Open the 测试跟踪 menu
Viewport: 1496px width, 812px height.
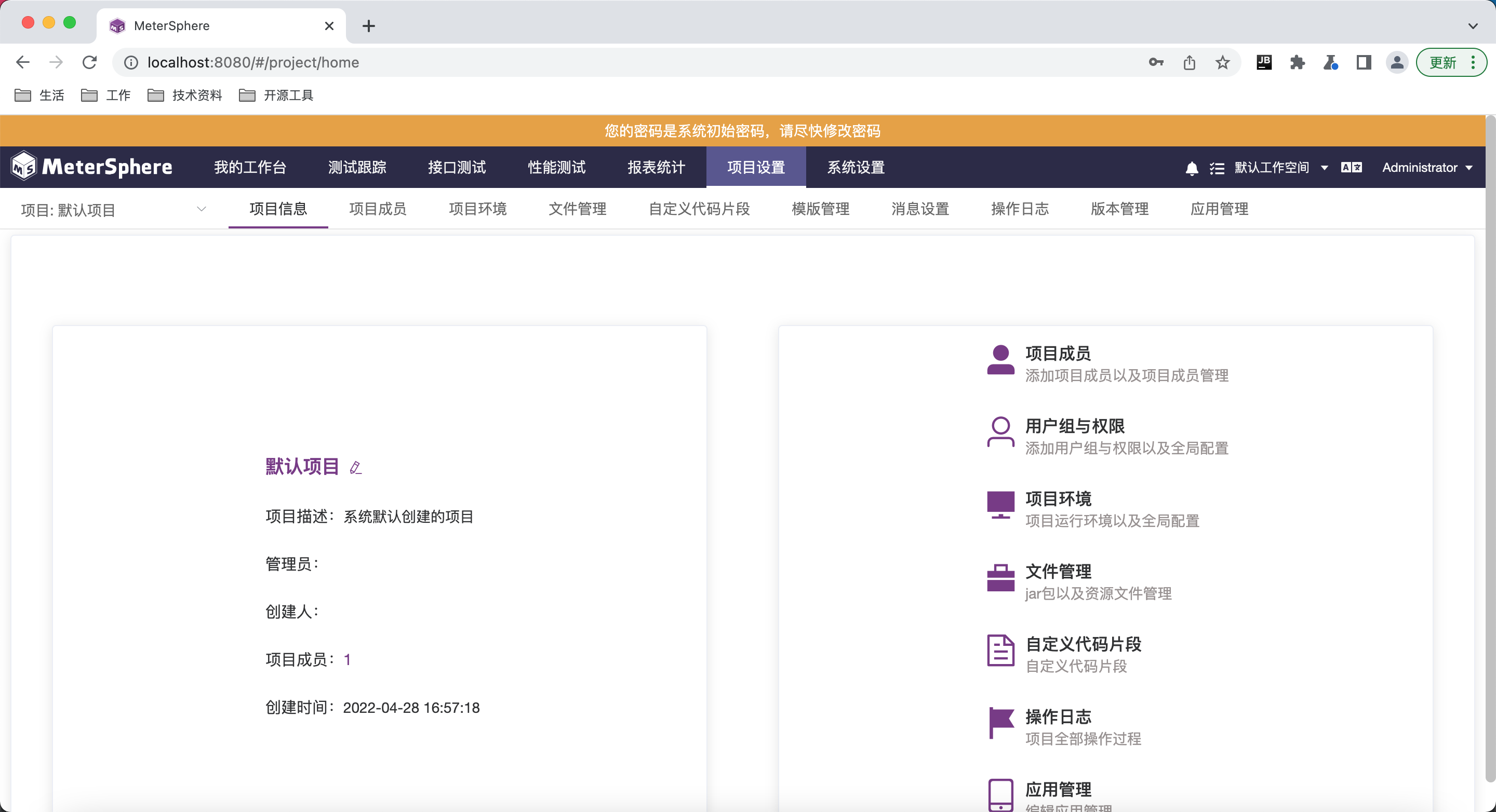pyautogui.click(x=356, y=168)
